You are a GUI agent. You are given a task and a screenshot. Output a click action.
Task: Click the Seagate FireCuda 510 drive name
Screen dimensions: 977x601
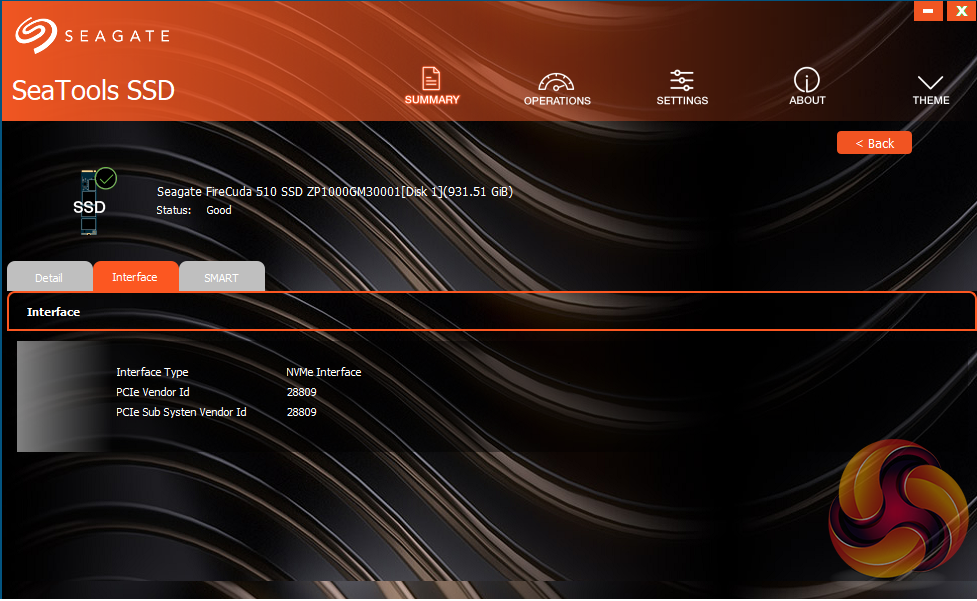coord(335,192)
